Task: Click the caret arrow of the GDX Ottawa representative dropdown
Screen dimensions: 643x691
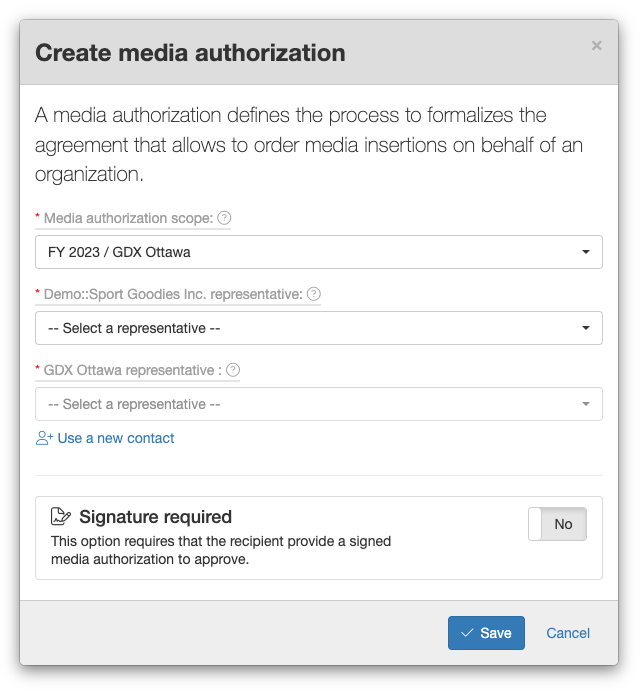Action: pos(586,404)
